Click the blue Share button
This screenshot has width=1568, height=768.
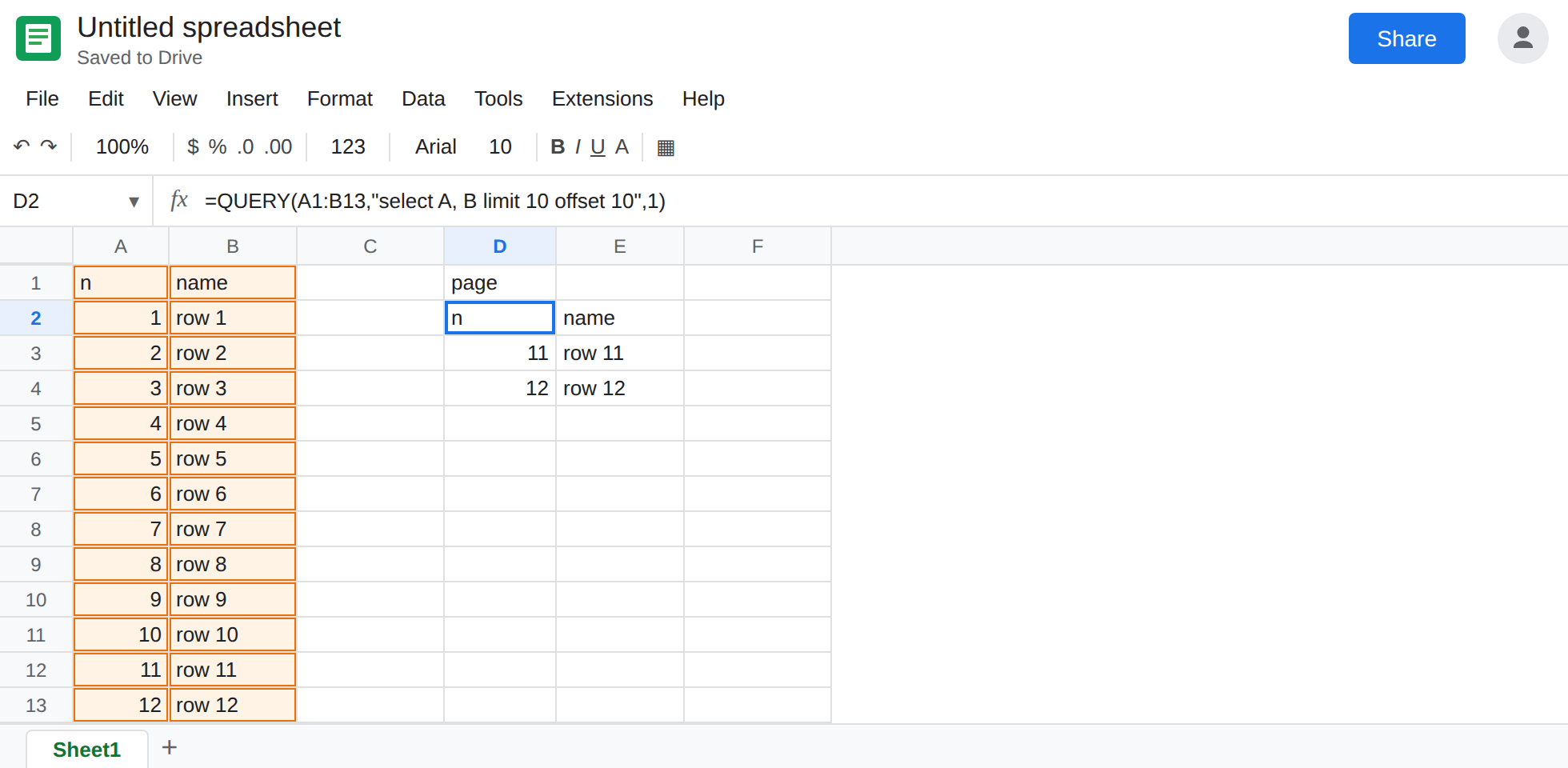click(x=1406, y=38)
